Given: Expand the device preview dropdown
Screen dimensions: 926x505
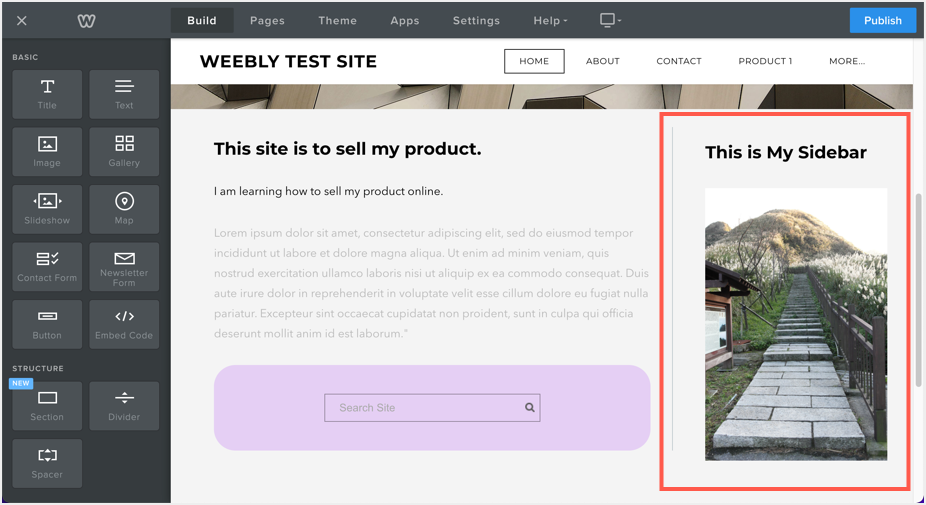Looking at the screenshot, I should click(x=609, y=21).
